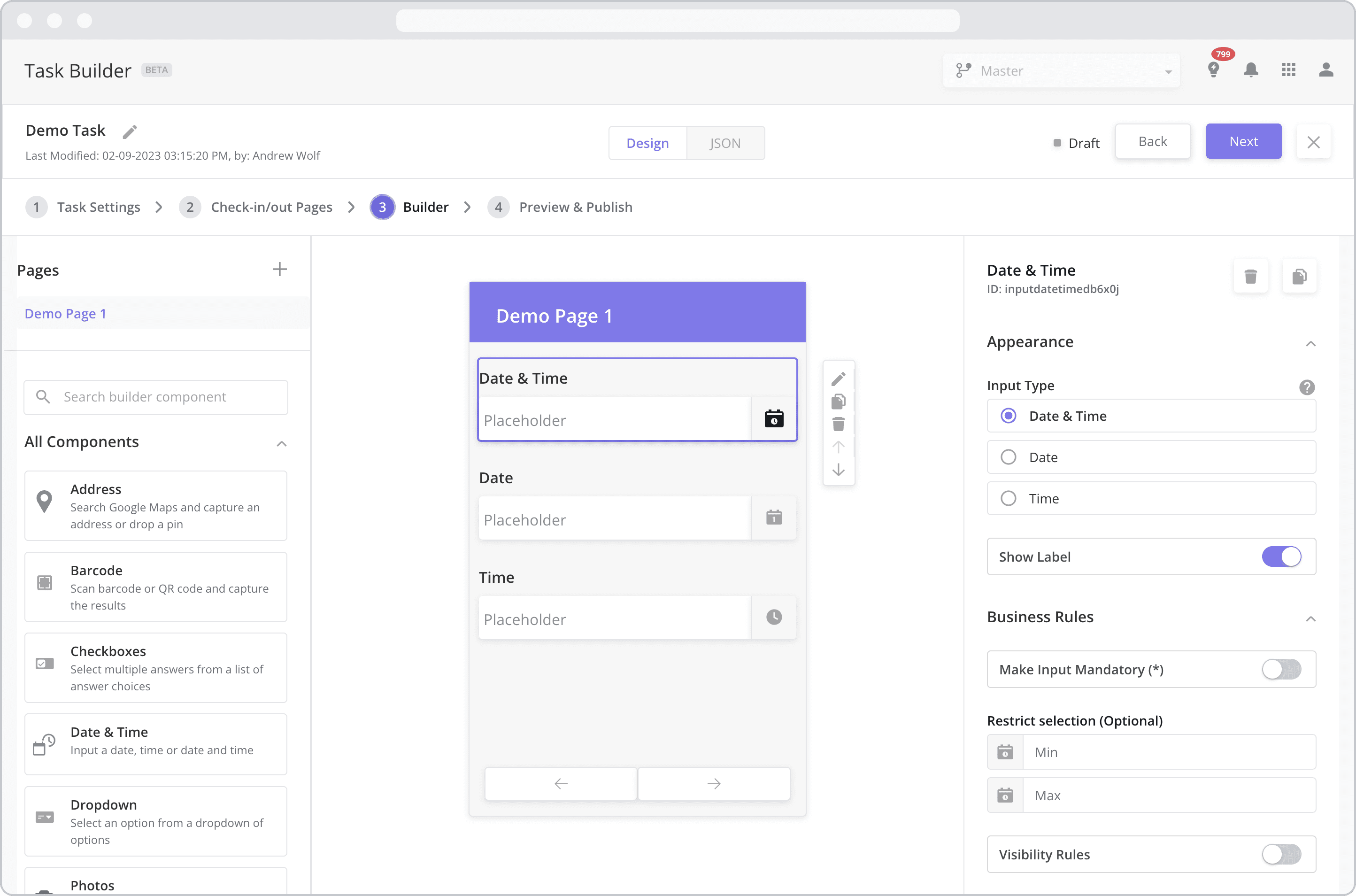1356x896 pixels.
Task: Delete Date & Time component in properties panel header
Action: (x=1250, y=277)
